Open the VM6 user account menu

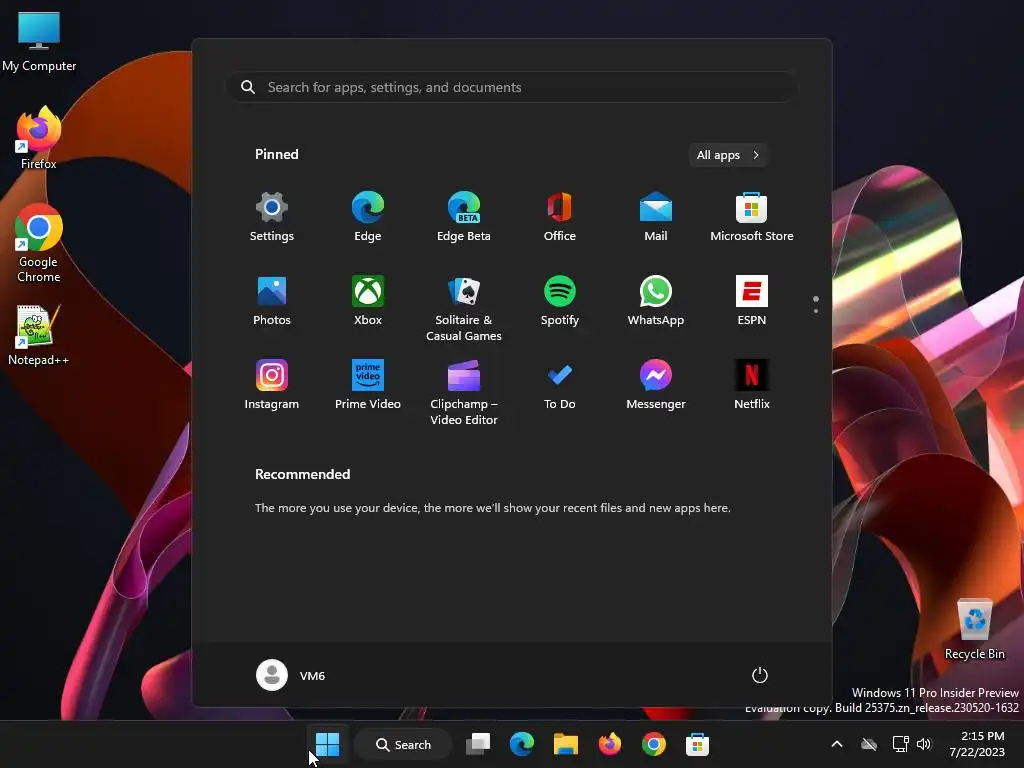[291, 675]
